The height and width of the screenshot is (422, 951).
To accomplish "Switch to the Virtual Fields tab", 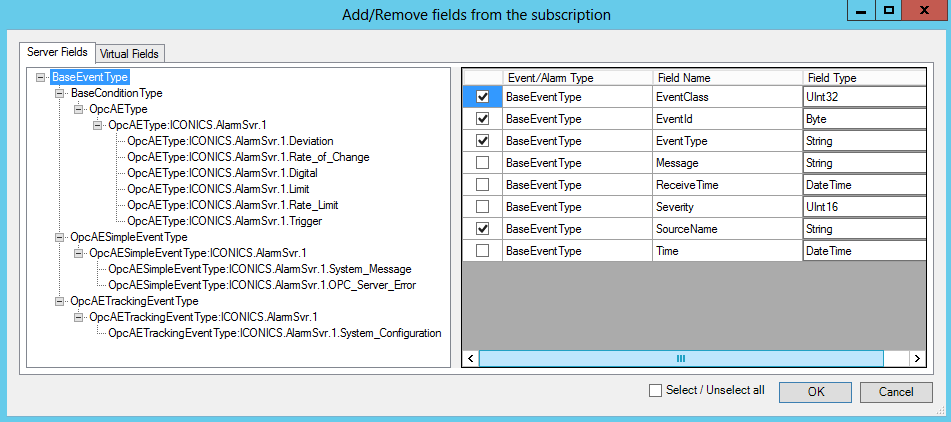I will [130, 53].
